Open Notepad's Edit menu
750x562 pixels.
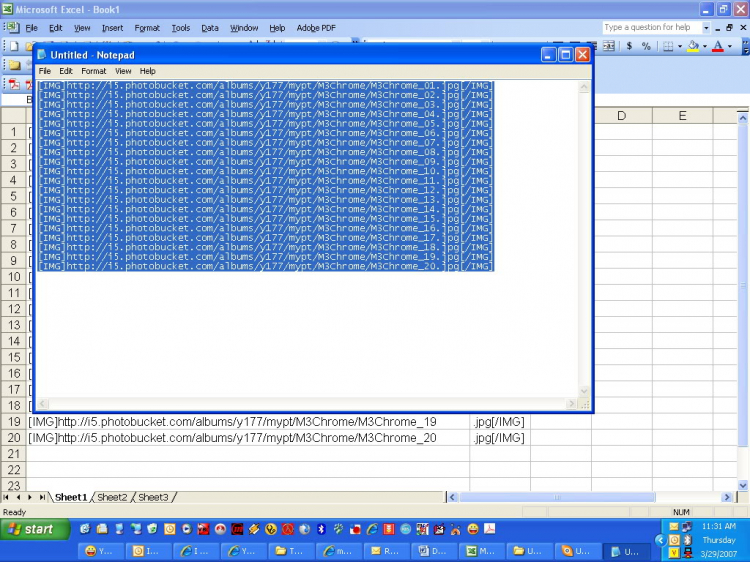[66, 71]
